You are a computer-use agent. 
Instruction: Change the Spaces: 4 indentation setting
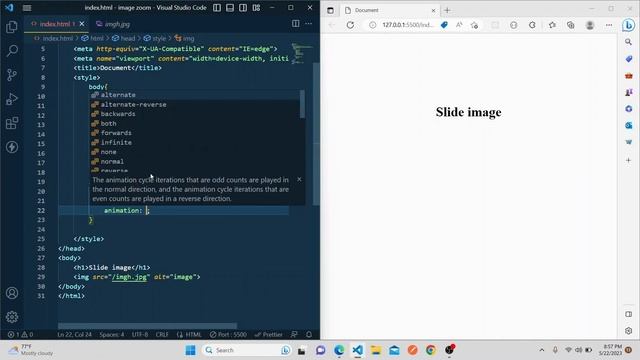pyautogui.click(x=112, y=335)
